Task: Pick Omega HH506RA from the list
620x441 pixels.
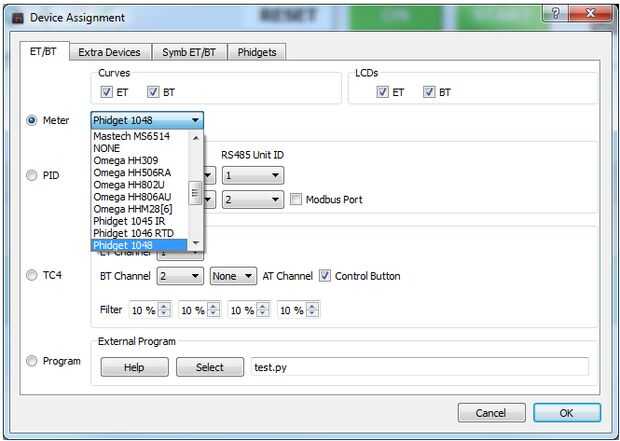Action: coord(140,173)
